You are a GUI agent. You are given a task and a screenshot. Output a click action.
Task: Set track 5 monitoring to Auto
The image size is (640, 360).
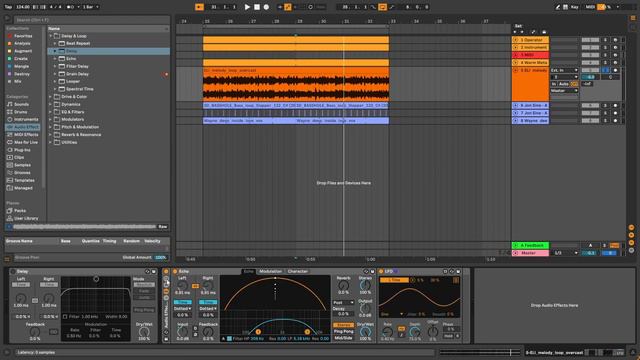pos(564,84)
